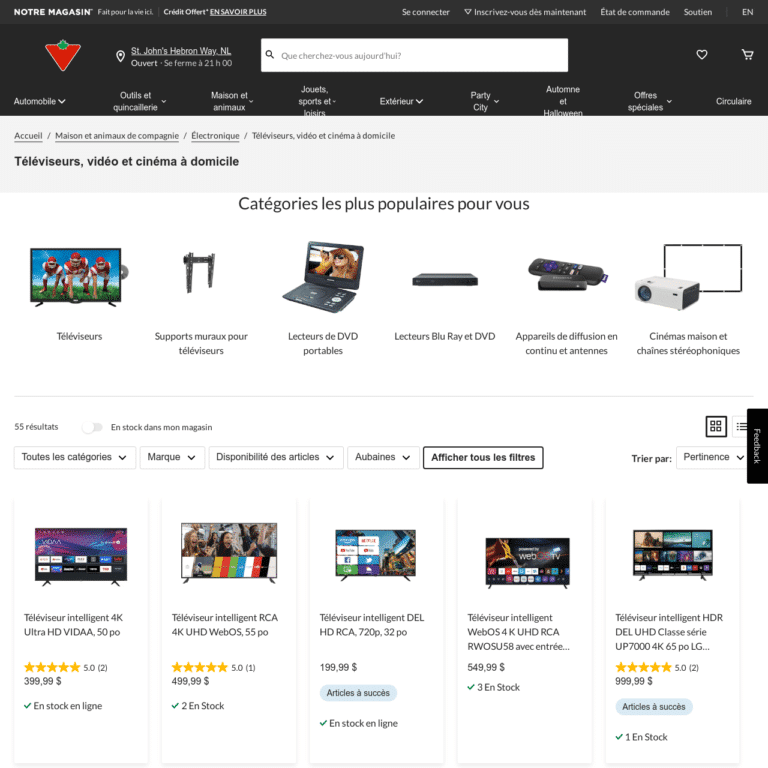Click the store location pin icon
768x768 pixels.
(120, 56)
